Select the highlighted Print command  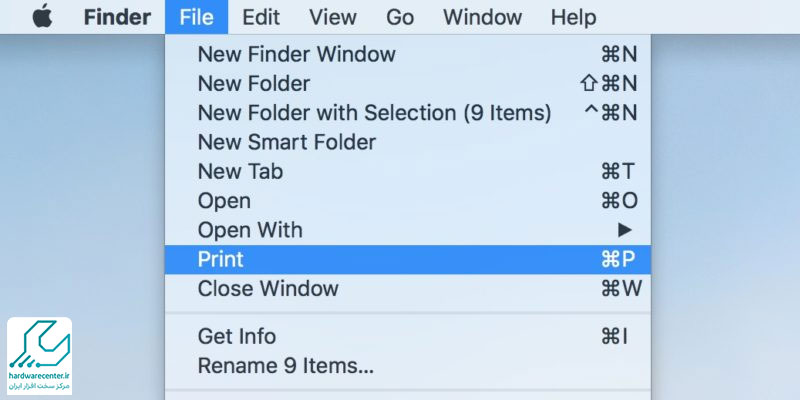[x=408, y=260]
